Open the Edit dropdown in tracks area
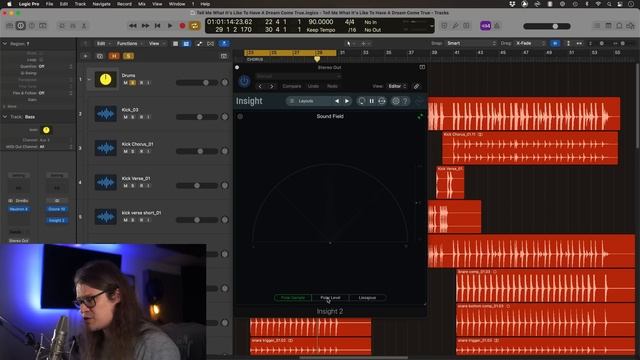The width and height of the screenshot is (640, 360). point(103,43)
